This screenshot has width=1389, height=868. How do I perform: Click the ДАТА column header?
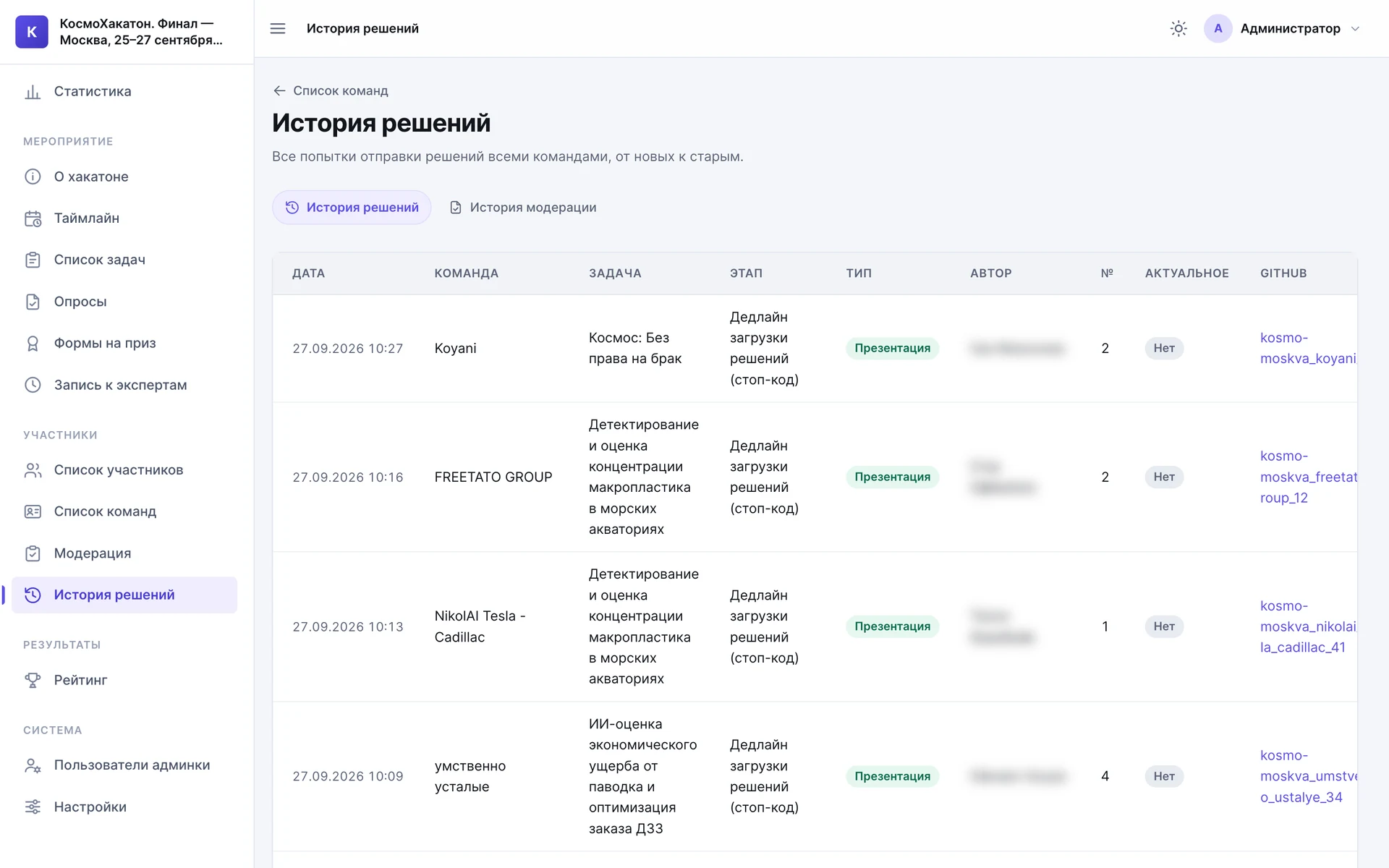[x=308, y=273]
